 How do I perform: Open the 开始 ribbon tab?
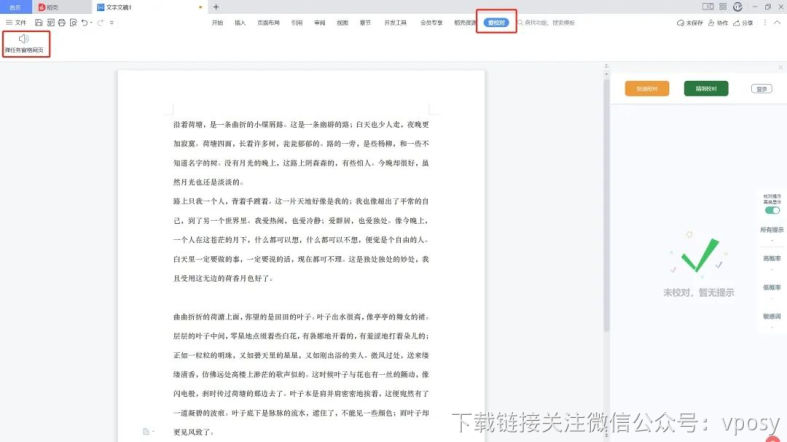coord(217,23)
